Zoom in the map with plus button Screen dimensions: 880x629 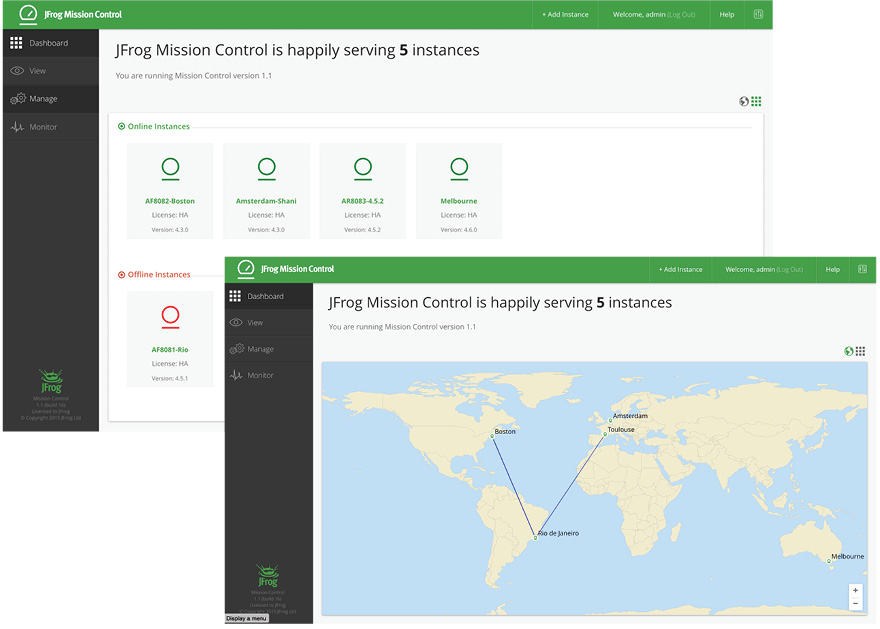point(855,590)
